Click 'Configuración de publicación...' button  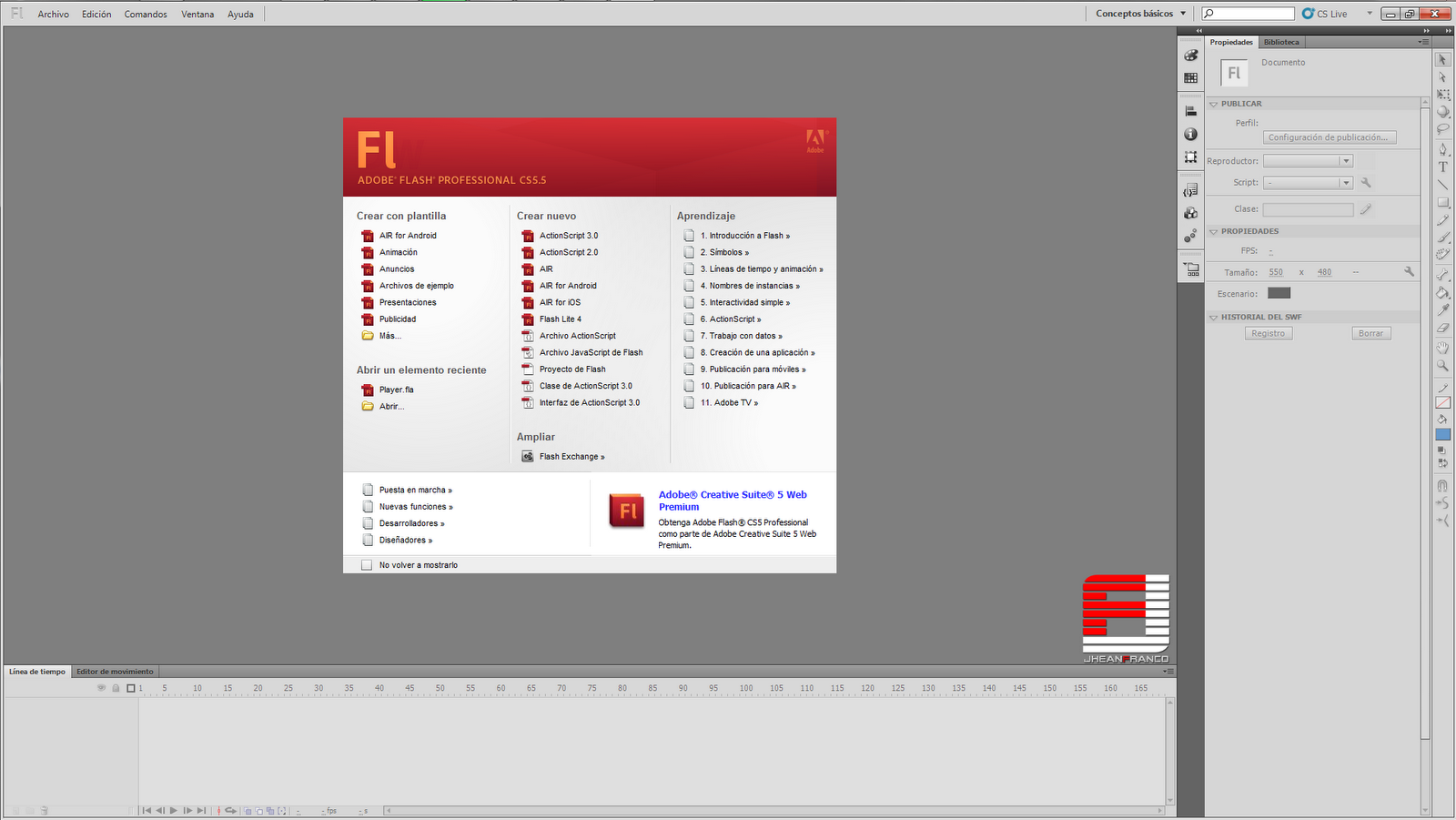1329,137
